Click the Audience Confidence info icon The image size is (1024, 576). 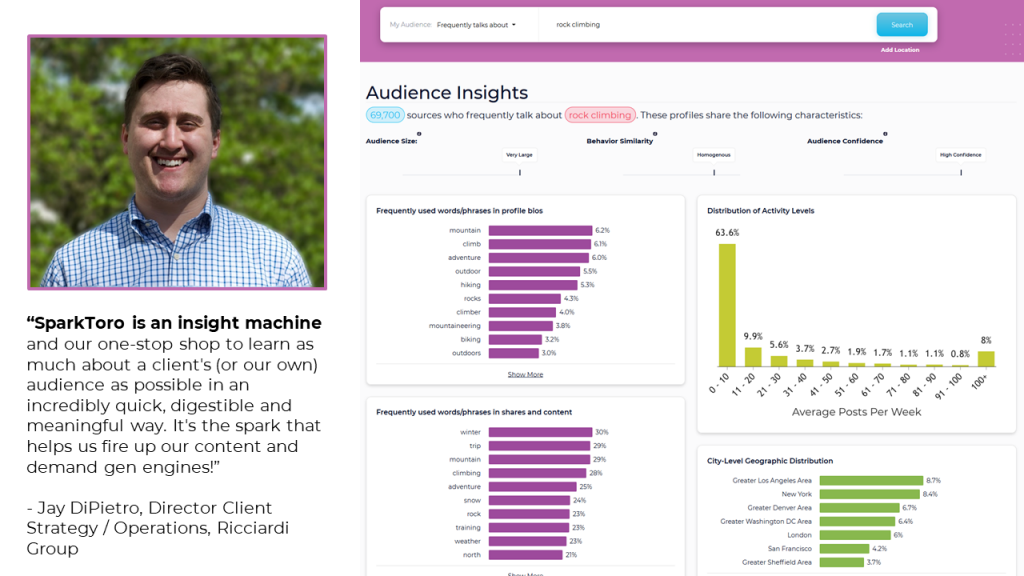pyautogui.click(x=885, y=134)
